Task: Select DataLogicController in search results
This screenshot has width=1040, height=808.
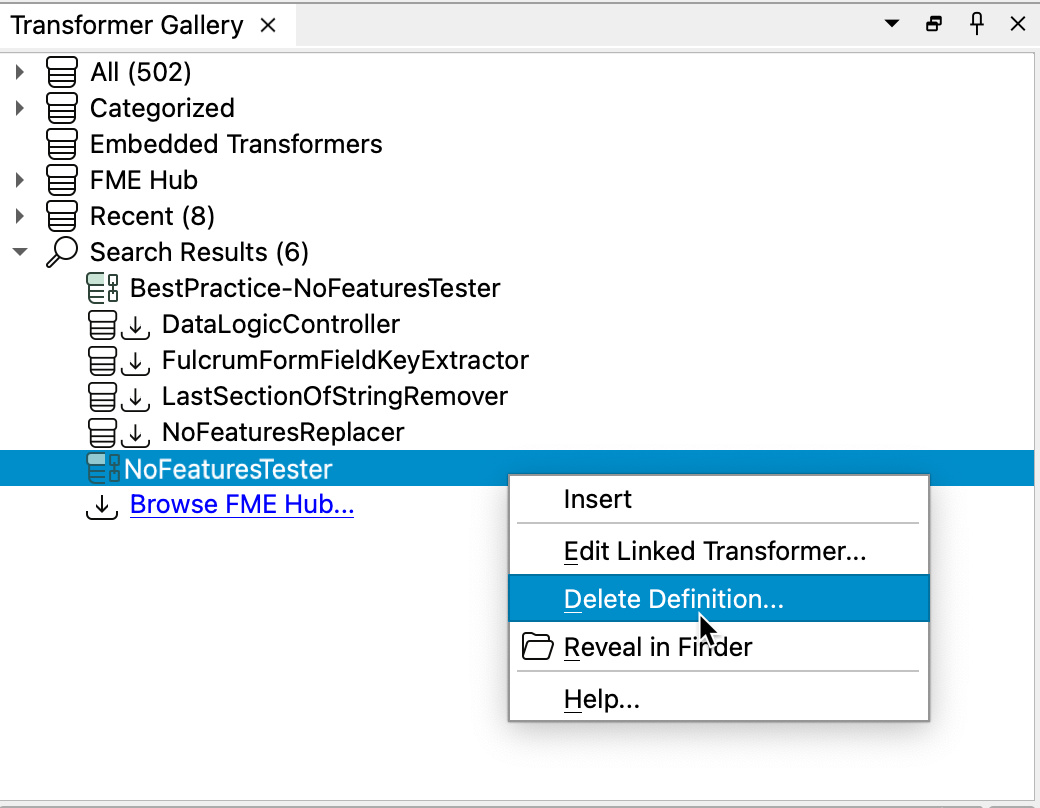Action: [x=281, y=324]
